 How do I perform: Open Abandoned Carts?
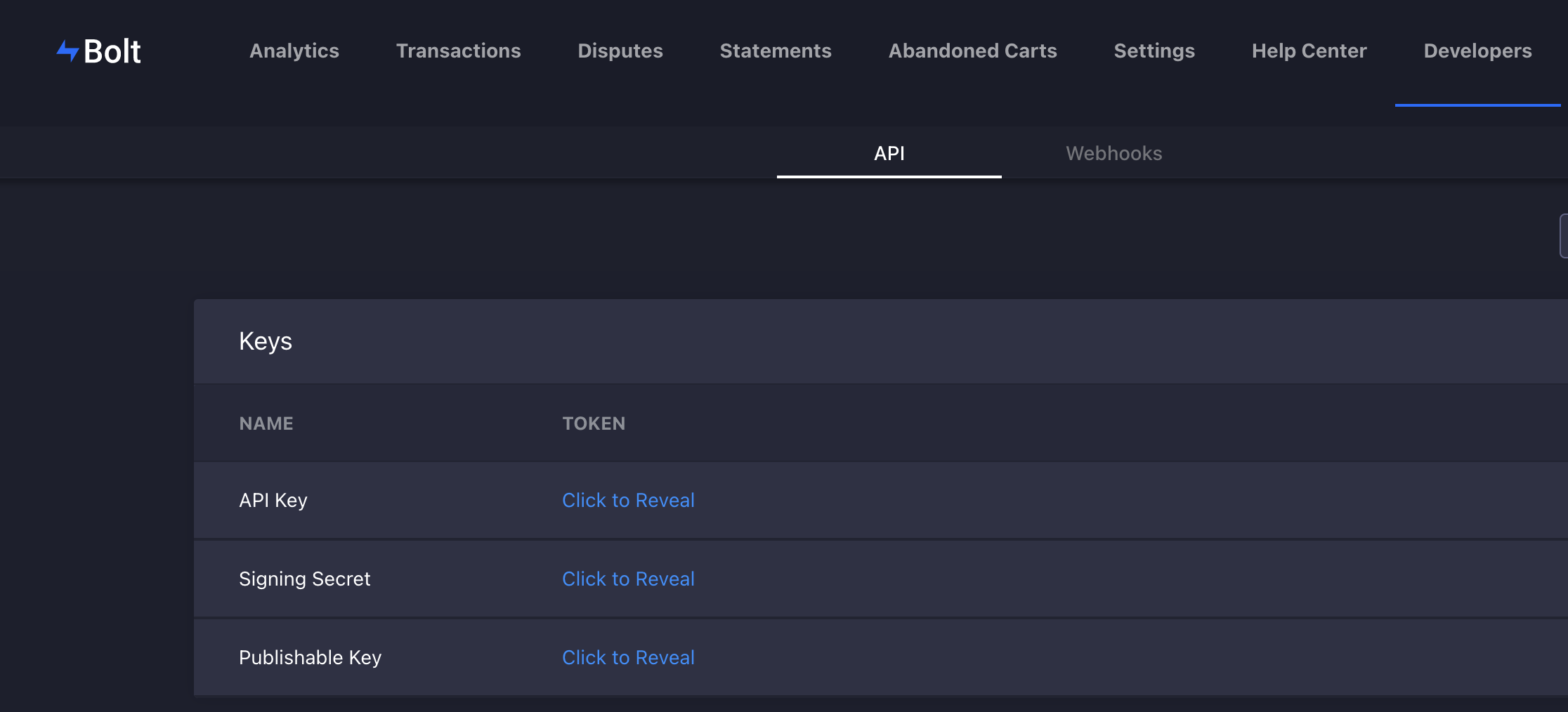click(972, 51)
